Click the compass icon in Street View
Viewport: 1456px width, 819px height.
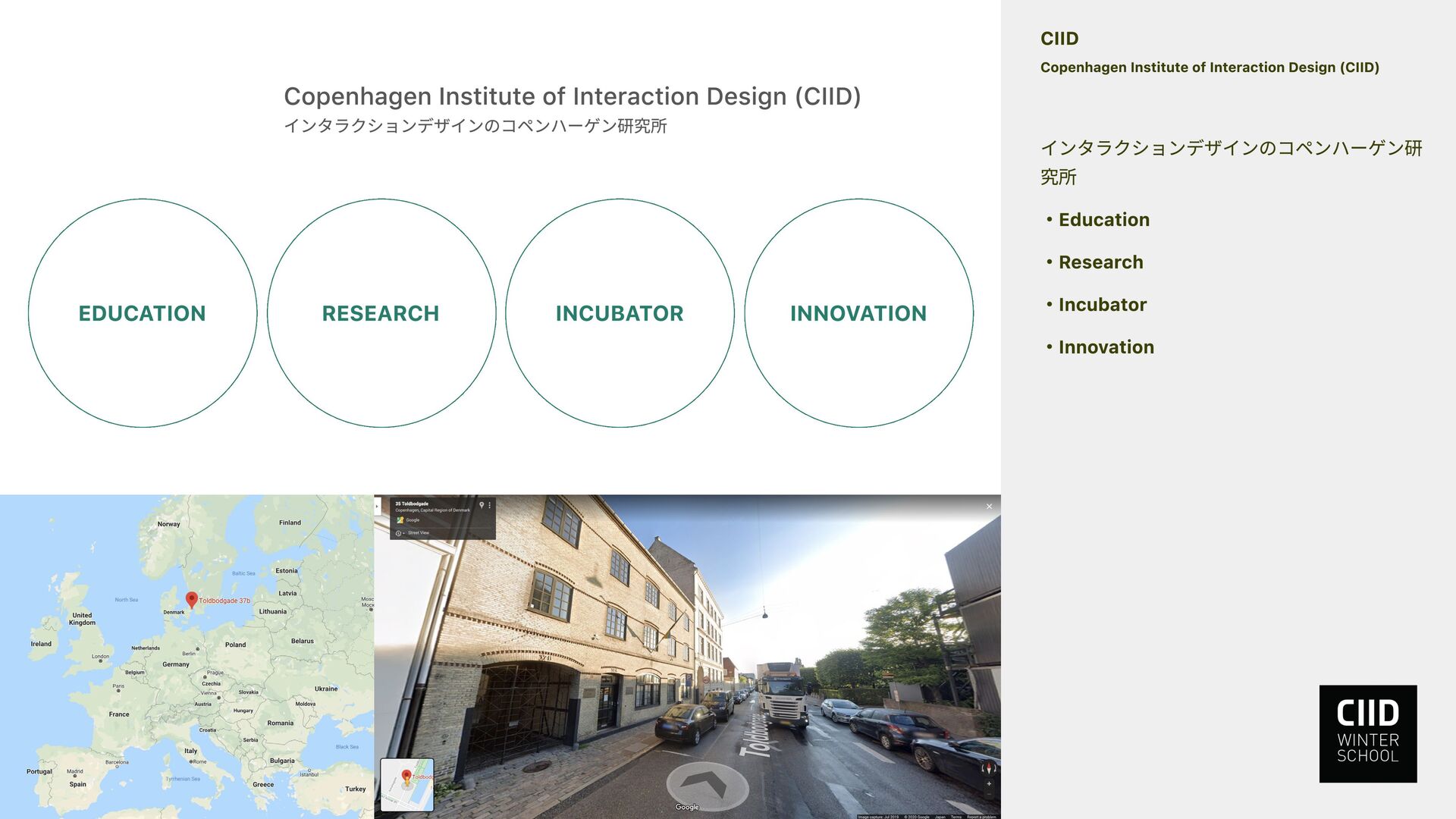[x=988, y=769]
